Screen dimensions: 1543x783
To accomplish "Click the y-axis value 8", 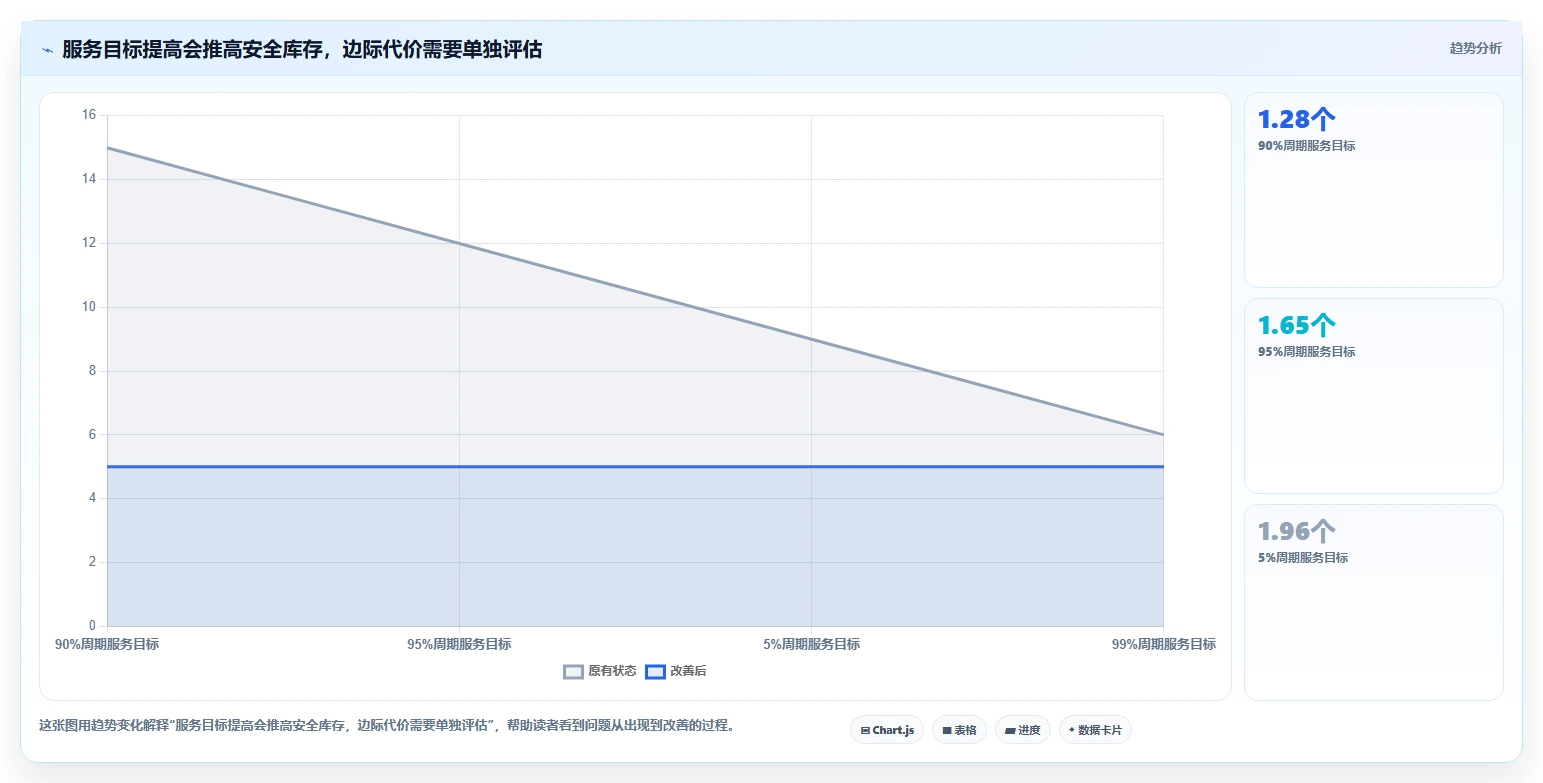I will [x=91, y=371].
